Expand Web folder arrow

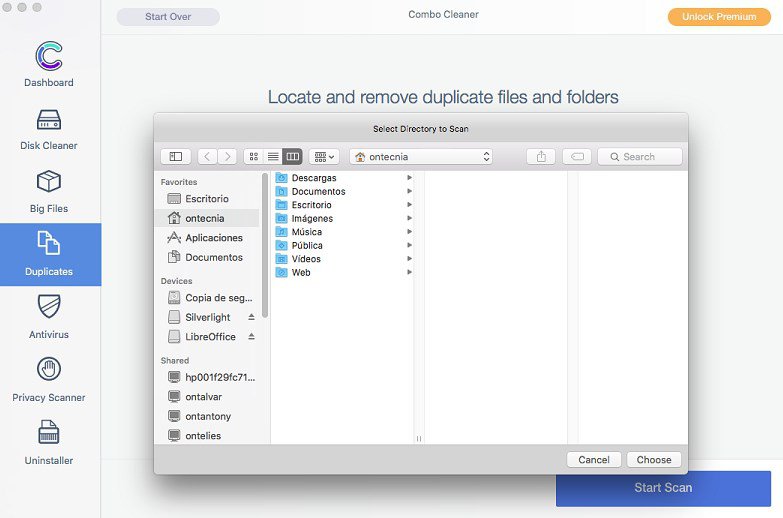(409, 272)
